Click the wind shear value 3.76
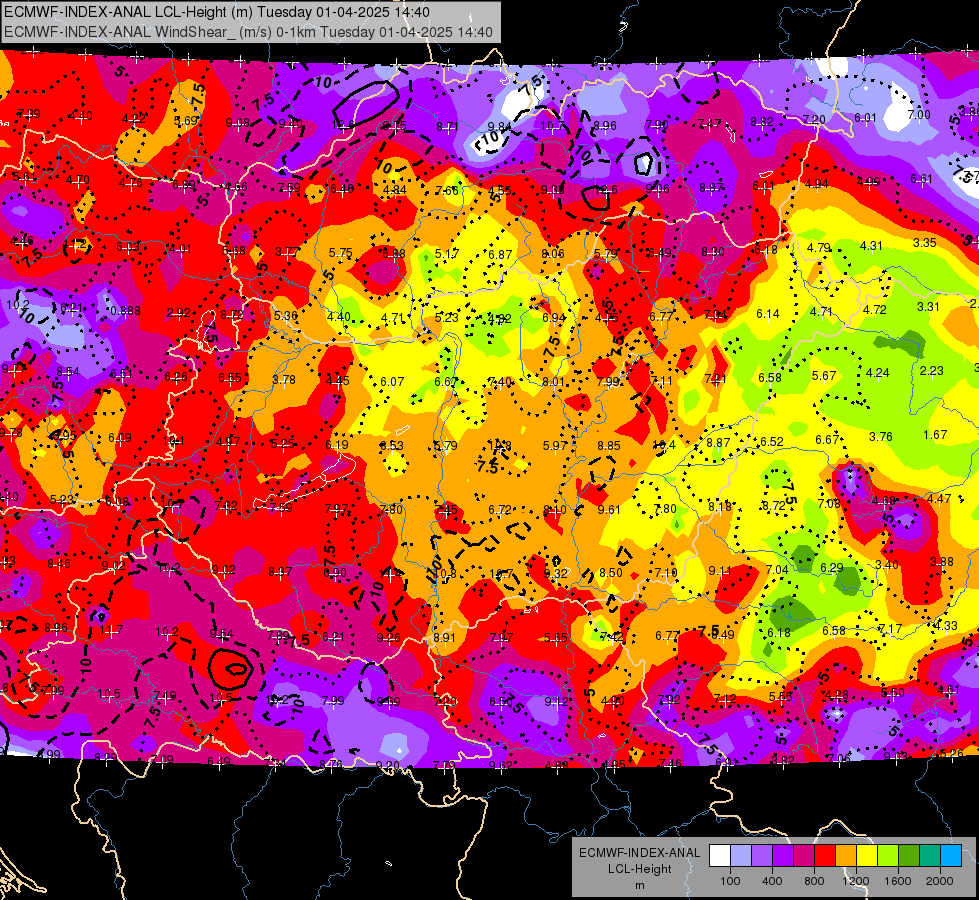Screen dimensions: 979x900 click(x=880, y=437)
